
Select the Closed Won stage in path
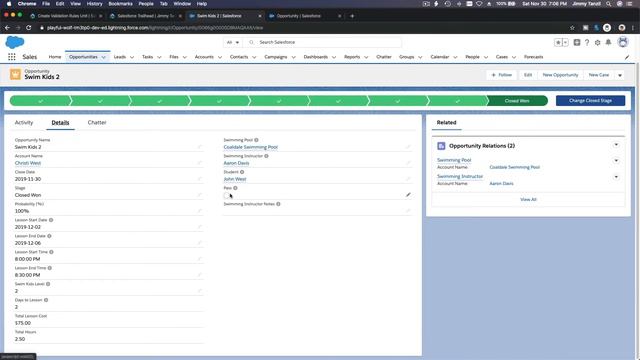coord(517,101)
